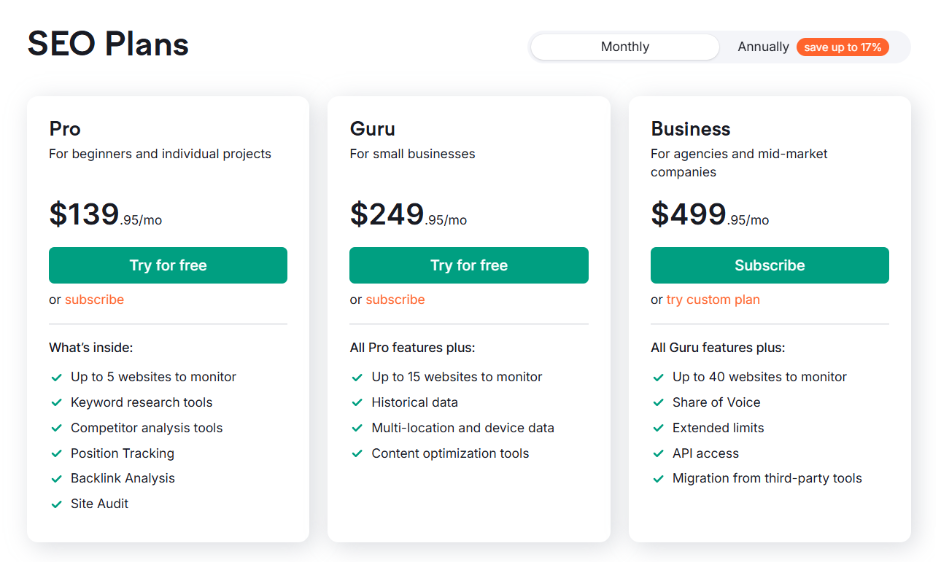The width and height of the screenshot is (936, 562).
Task: Click checkmark beside Keyword research tools
Action: [x=57, y=403]
